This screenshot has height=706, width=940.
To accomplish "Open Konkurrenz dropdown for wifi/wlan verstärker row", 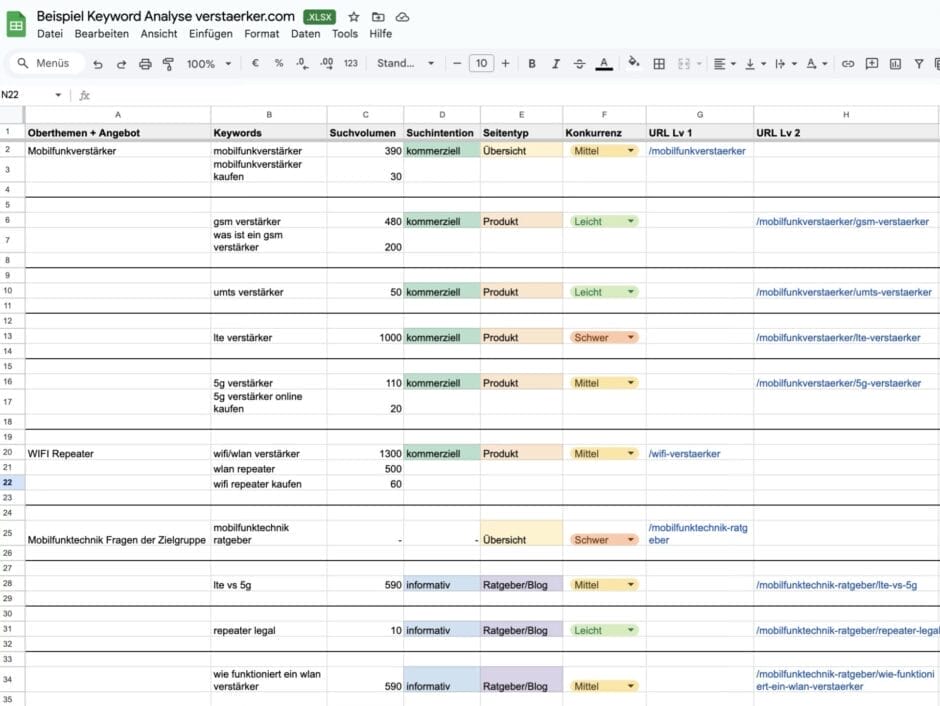I will coord(631,454).
